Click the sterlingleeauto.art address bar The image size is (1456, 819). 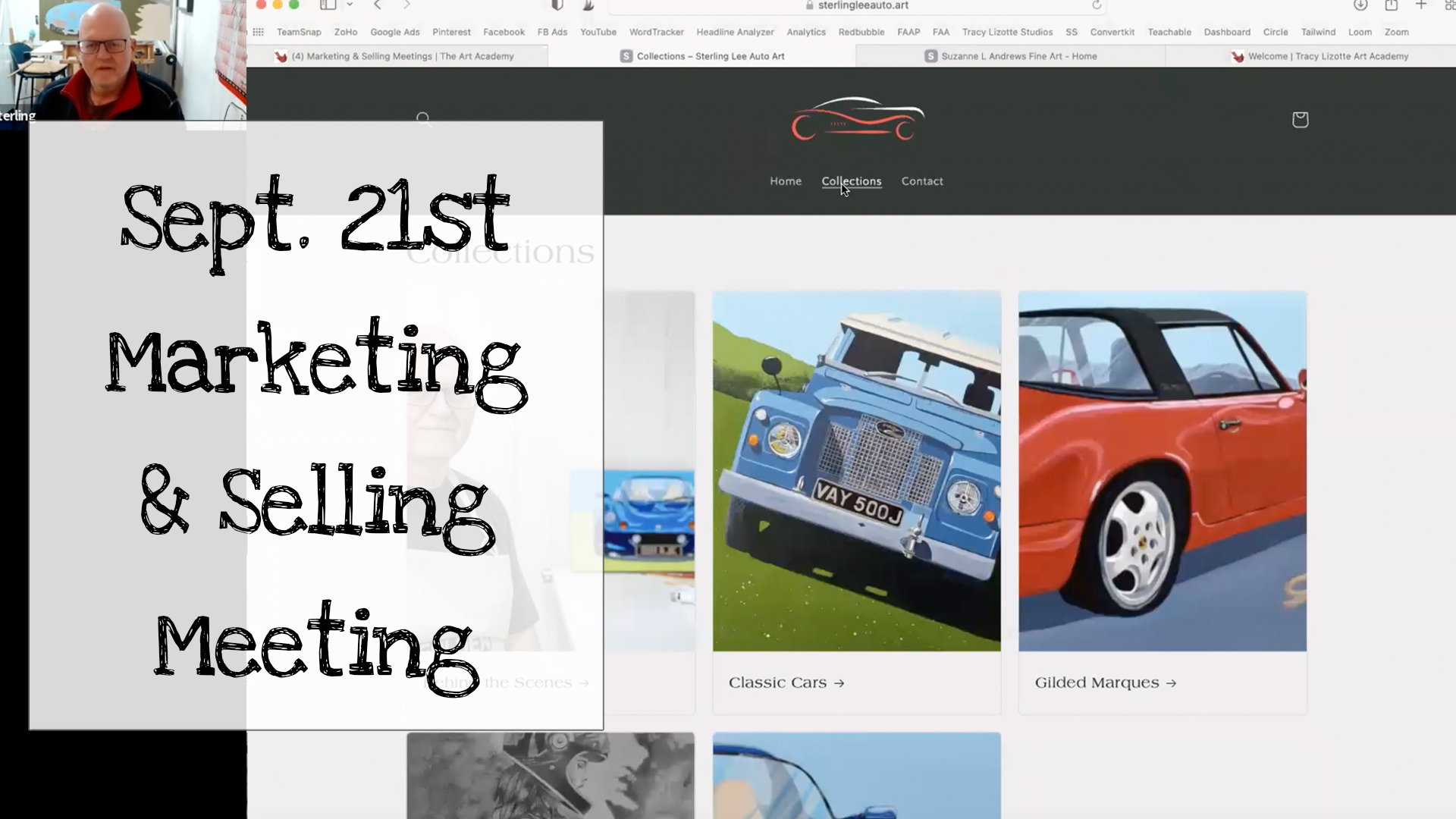point(857,5)
